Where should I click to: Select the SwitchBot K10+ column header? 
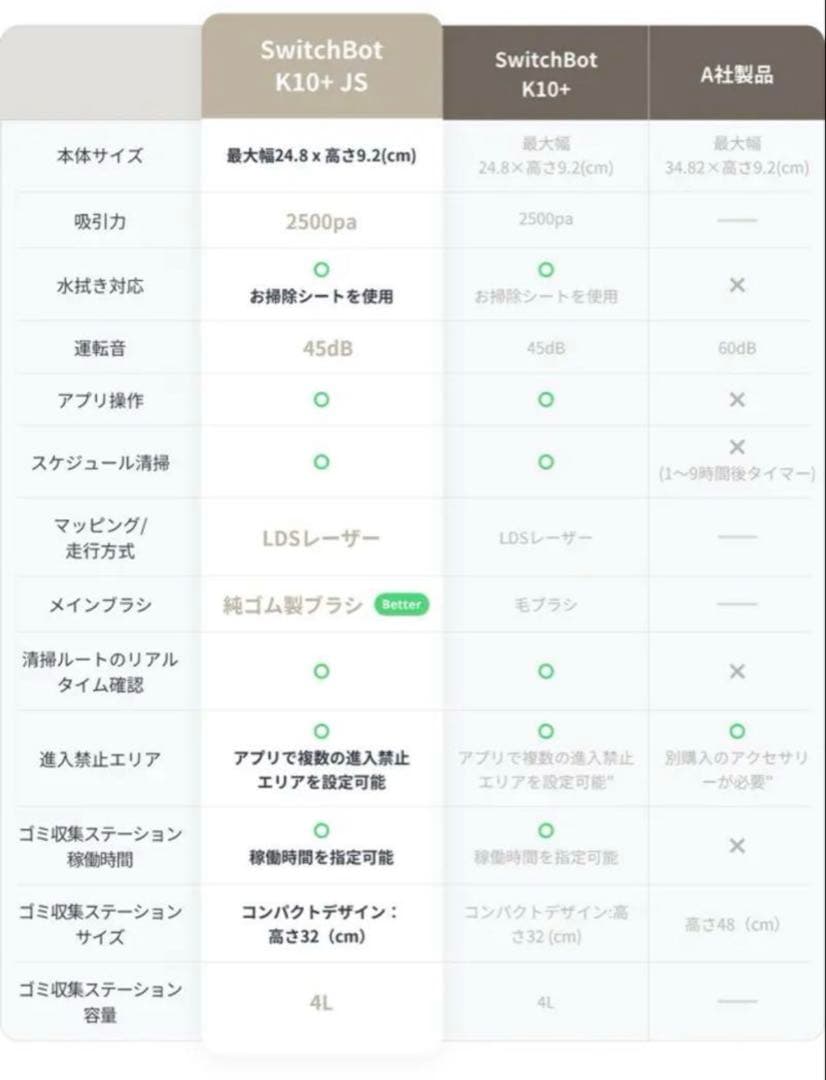(545, 72)
